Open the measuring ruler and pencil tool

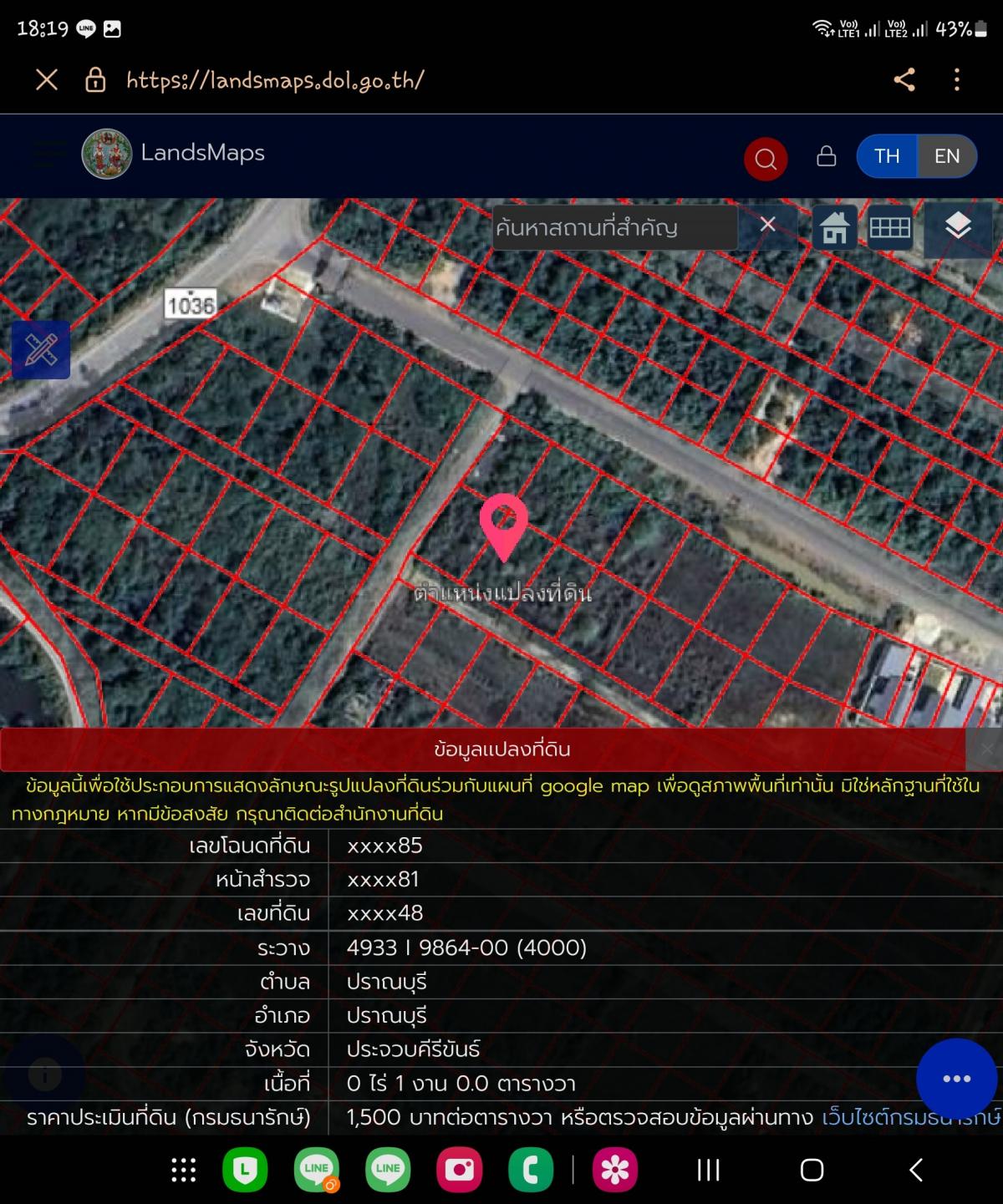[x=41, y=350]
